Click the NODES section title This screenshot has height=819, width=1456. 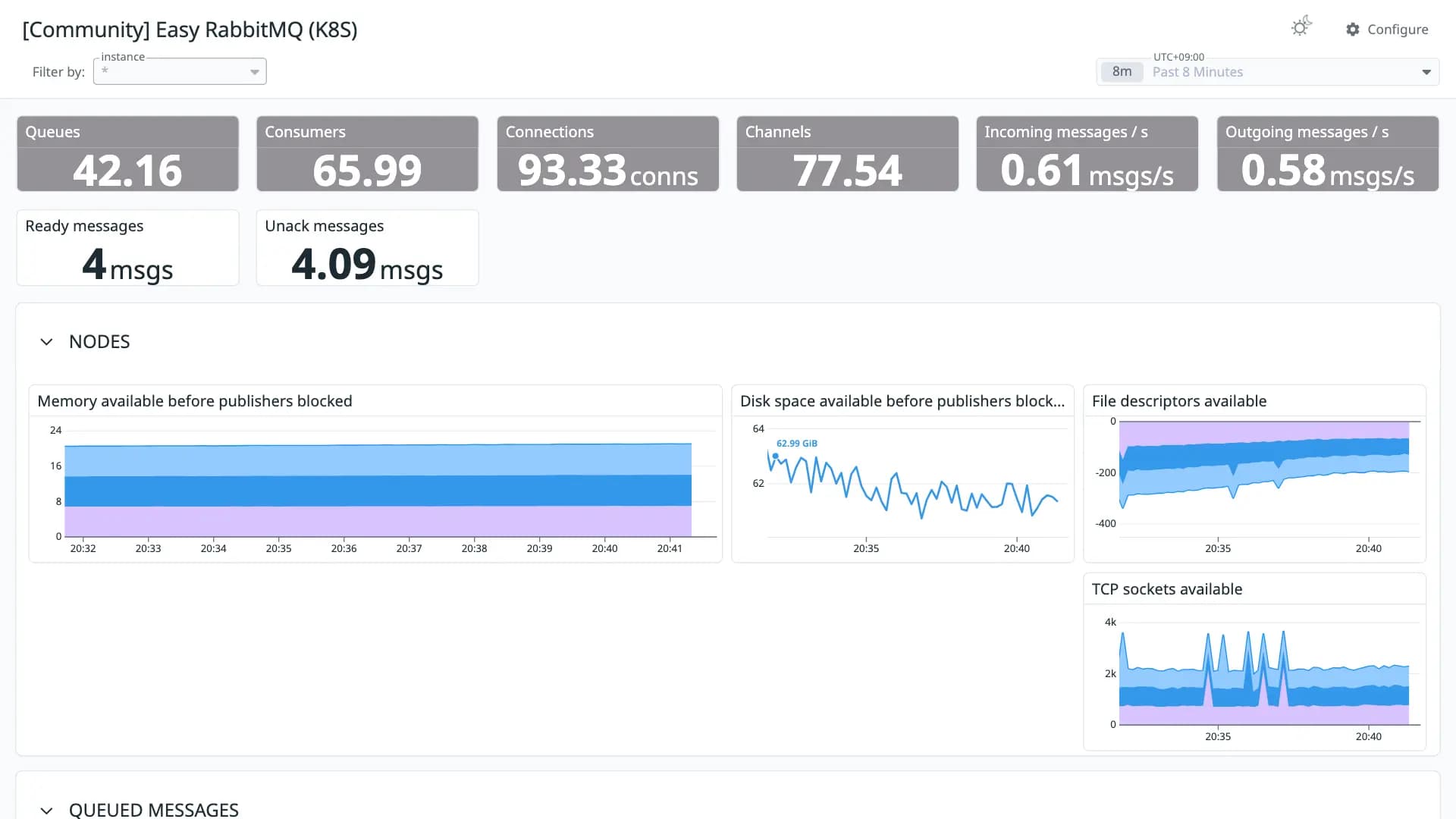pos(99,342)
